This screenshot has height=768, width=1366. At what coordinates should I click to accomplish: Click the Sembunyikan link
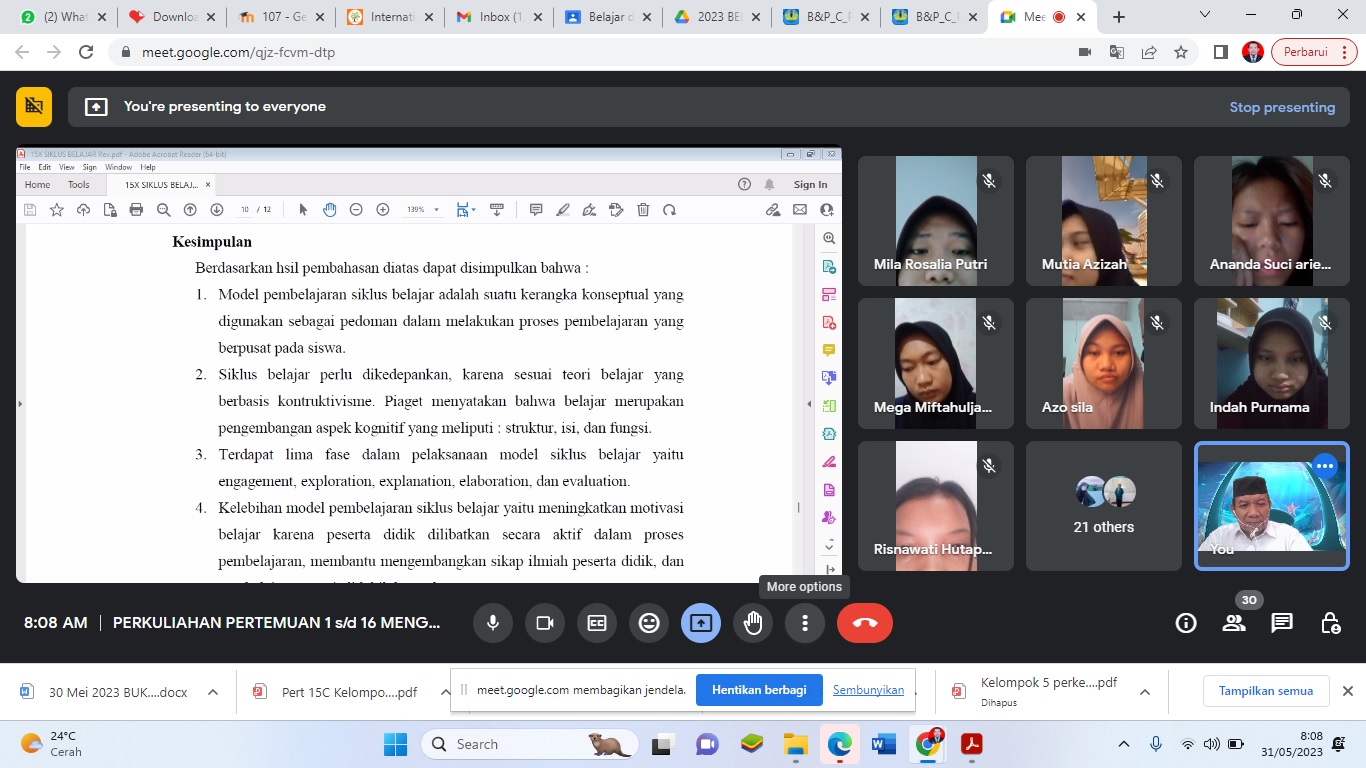click(868, 690)
